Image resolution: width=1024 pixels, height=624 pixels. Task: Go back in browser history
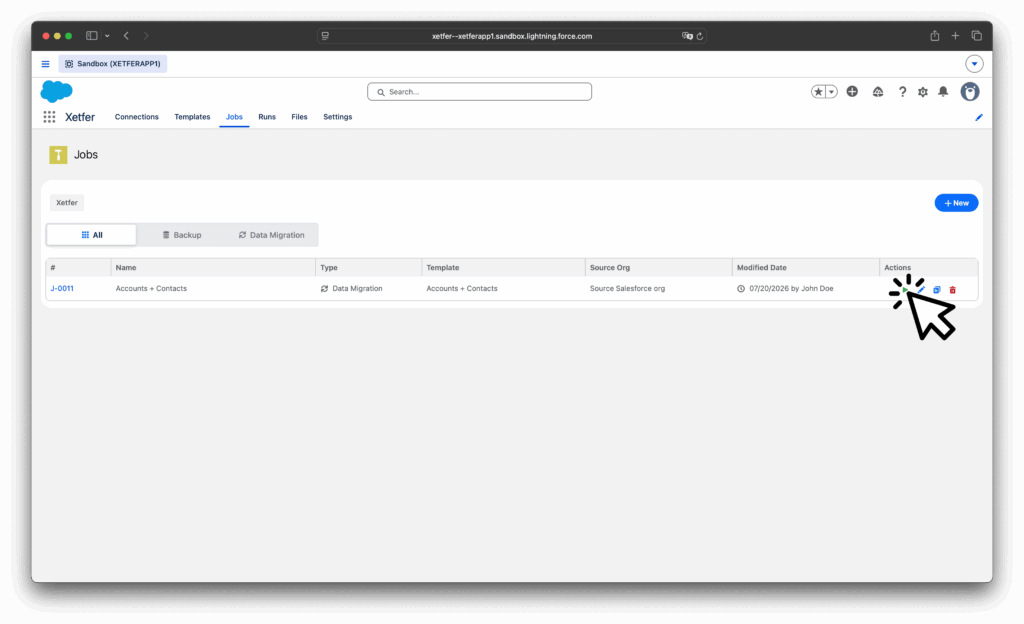(x=126, y=36)
